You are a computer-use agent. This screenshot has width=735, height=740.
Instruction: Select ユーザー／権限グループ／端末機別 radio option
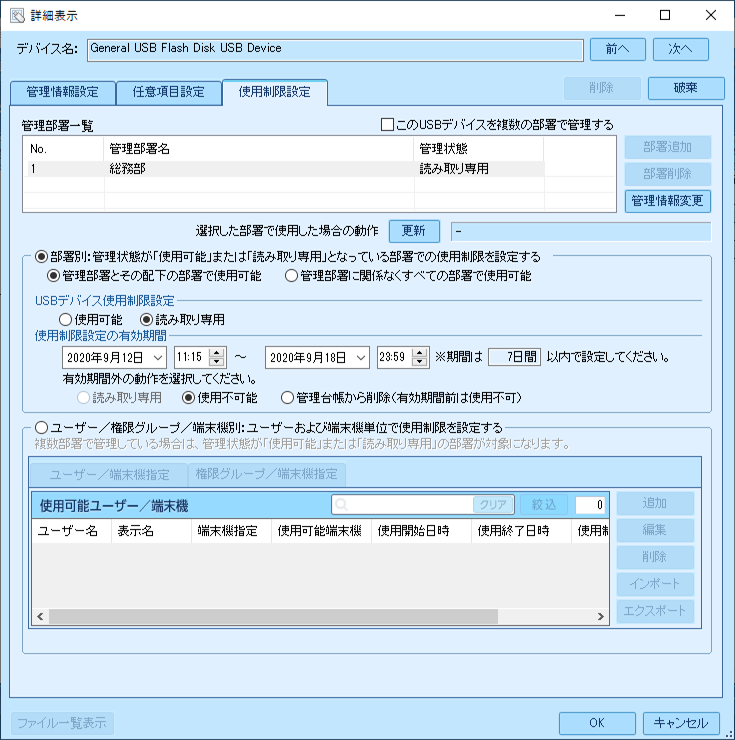pyautogui.click(x=42, y=428)
